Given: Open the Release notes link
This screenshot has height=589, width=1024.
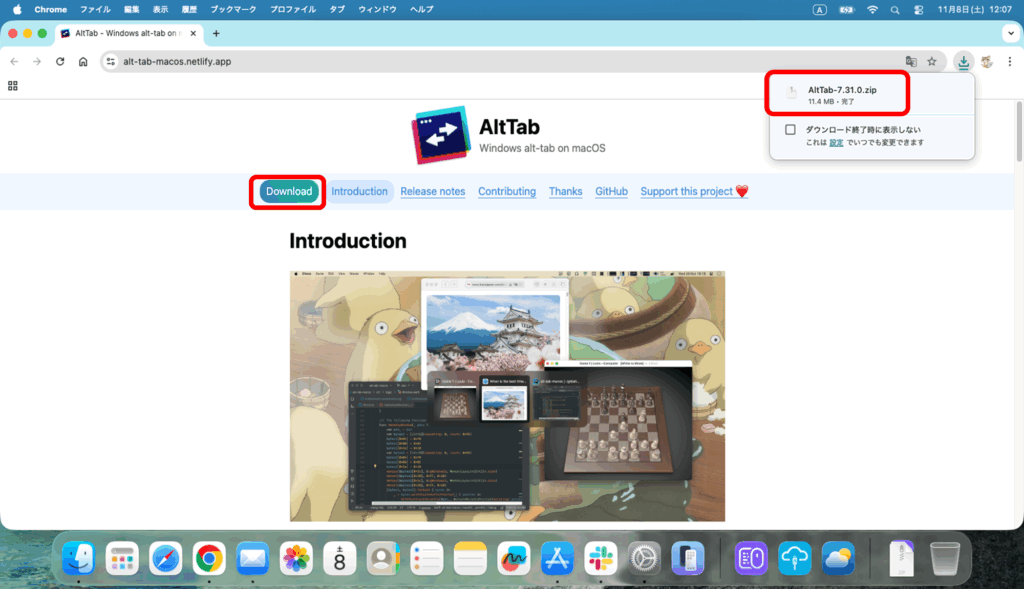Looking at the screenshot, I should click(432, 191).
